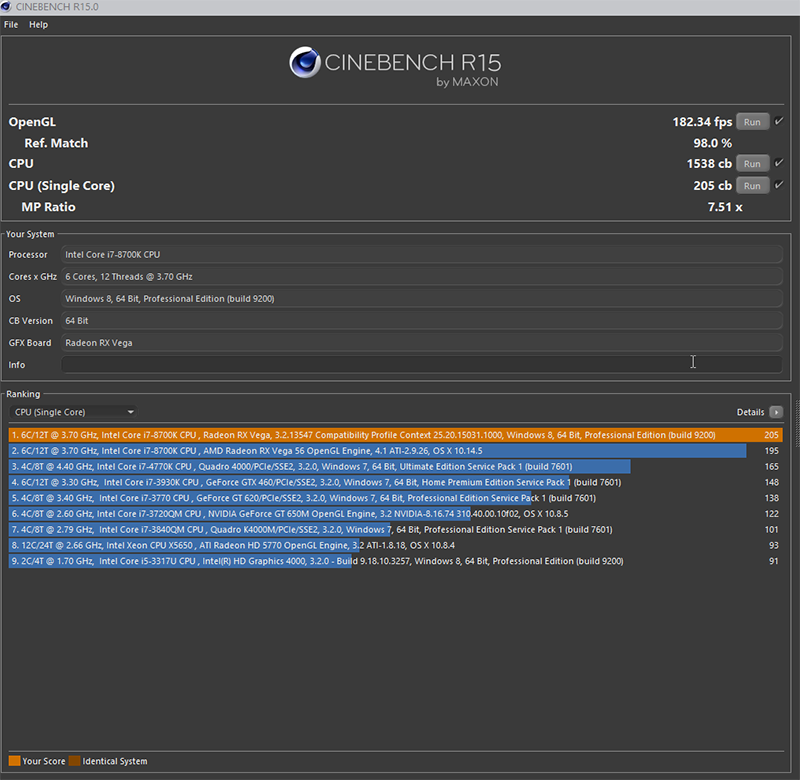The height and width of the screenshot is (780, 800).
Task: Open the Help menu
Action: coord(38,24)
